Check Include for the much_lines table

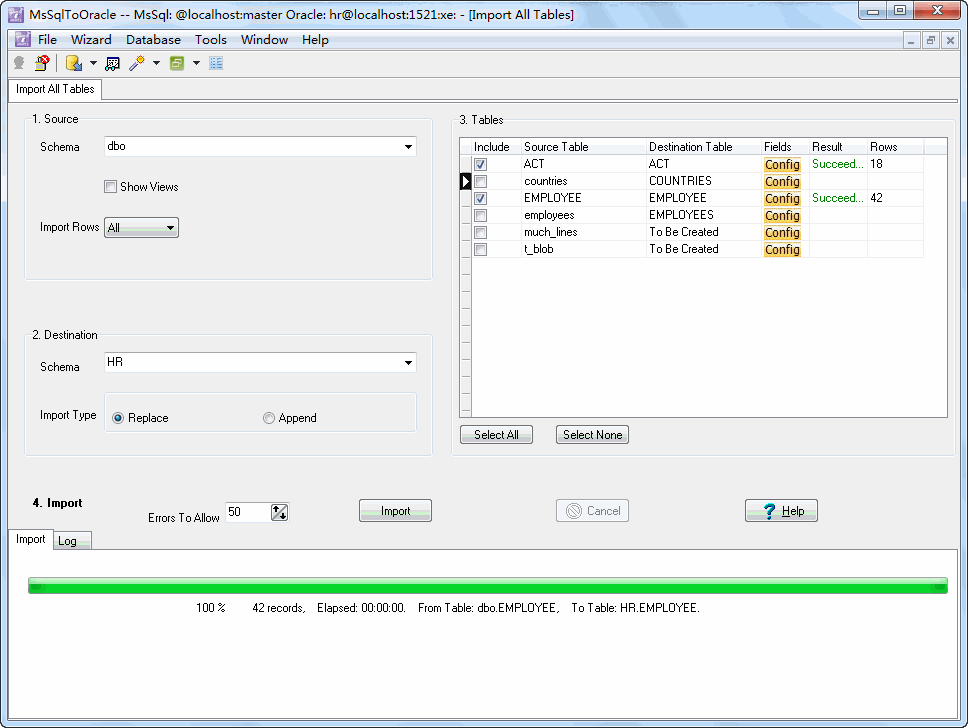[x=480, y=232]
